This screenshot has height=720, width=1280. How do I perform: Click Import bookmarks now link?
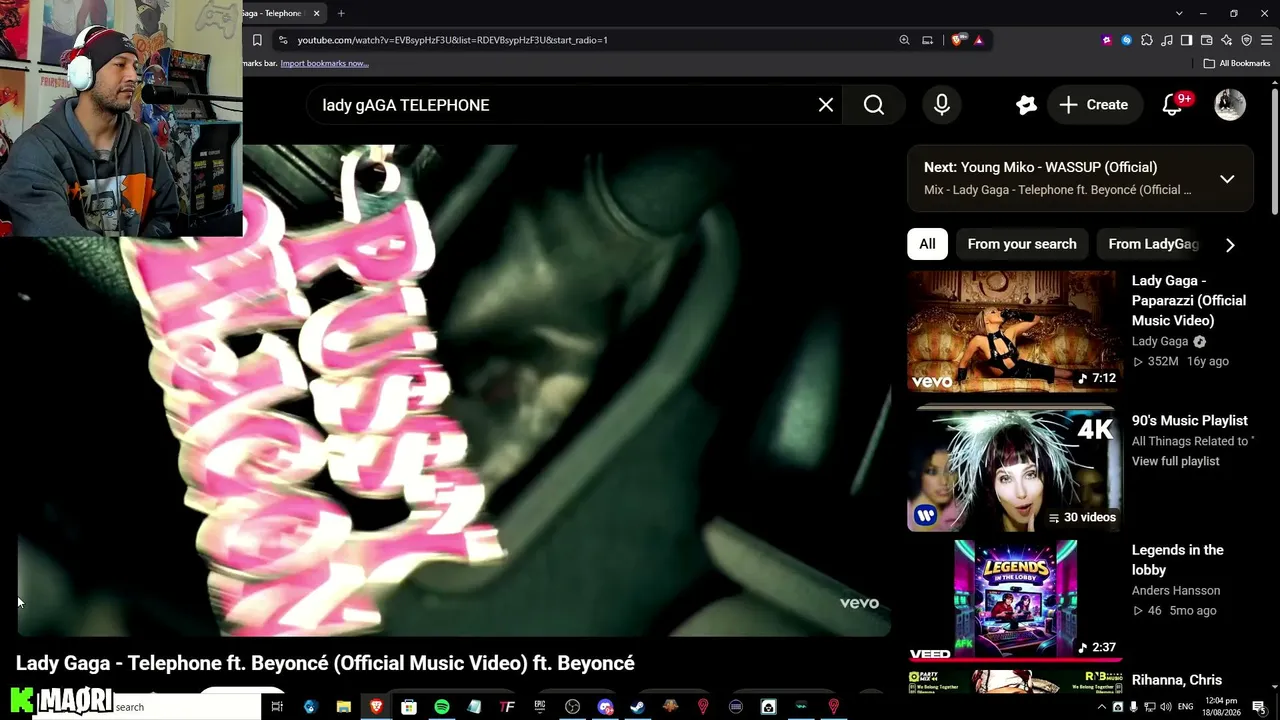click(x=324, y=63)
